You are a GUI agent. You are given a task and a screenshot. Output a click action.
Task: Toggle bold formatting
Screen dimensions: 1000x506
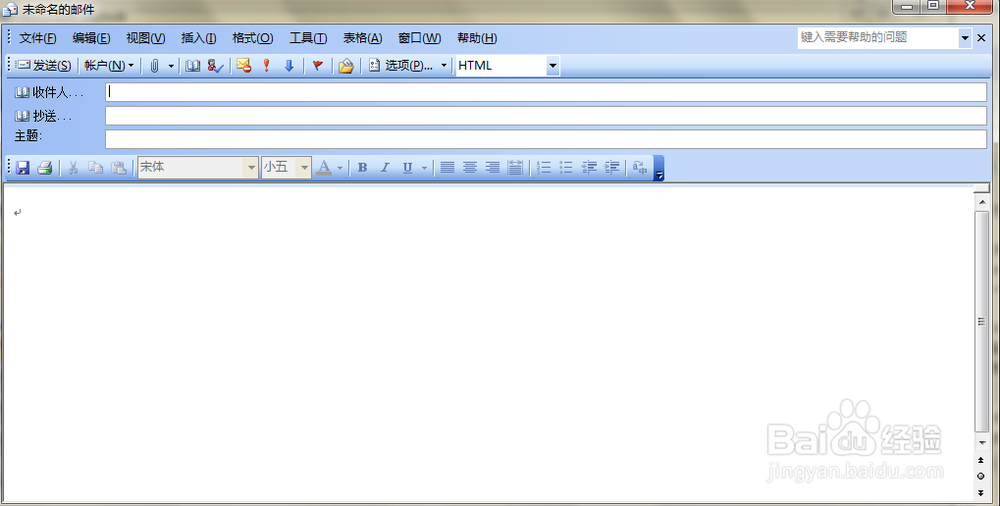(x=362, y=168)
